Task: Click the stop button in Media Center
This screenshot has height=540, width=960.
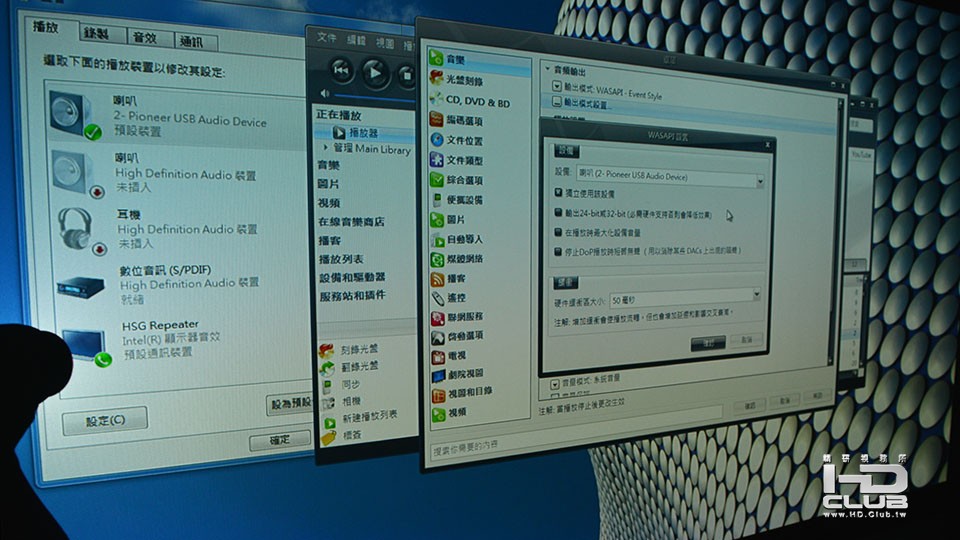Action: pos(406,75)
